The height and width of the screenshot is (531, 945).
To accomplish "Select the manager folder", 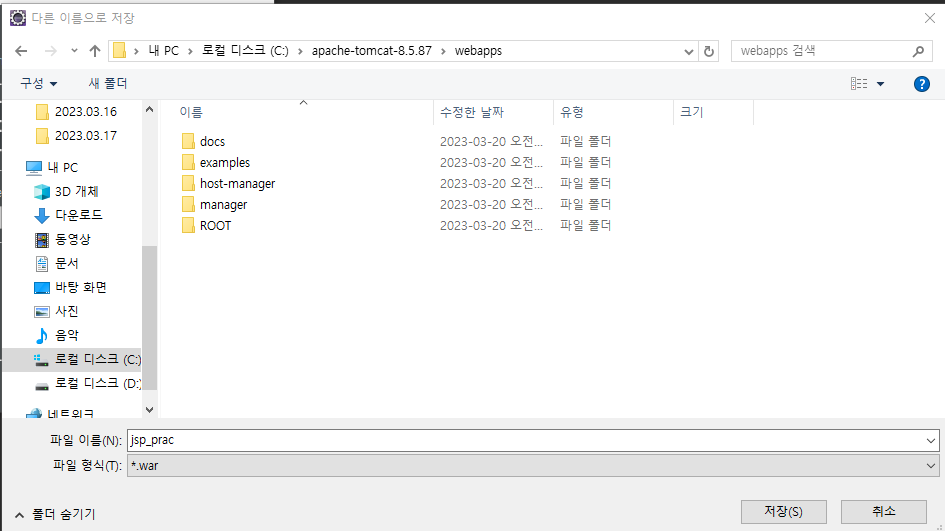I will [224, 205].
